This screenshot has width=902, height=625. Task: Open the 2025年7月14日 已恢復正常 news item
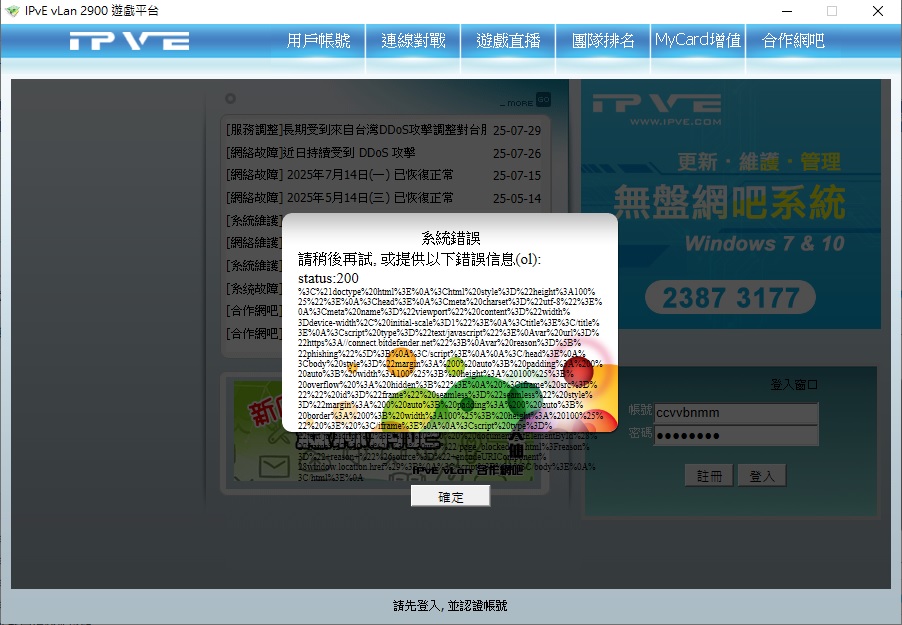click(383, 175)
